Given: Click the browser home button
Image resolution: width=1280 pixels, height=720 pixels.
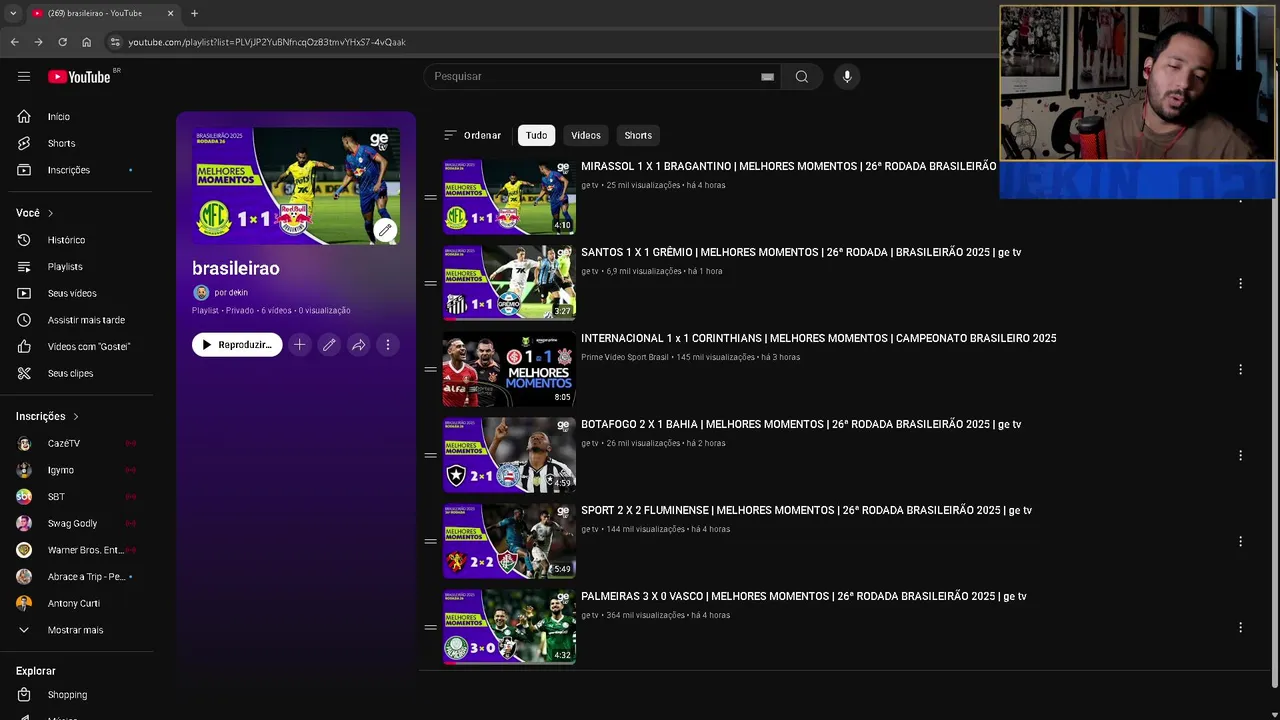Looking at the screenshot, I should point(86,42).
